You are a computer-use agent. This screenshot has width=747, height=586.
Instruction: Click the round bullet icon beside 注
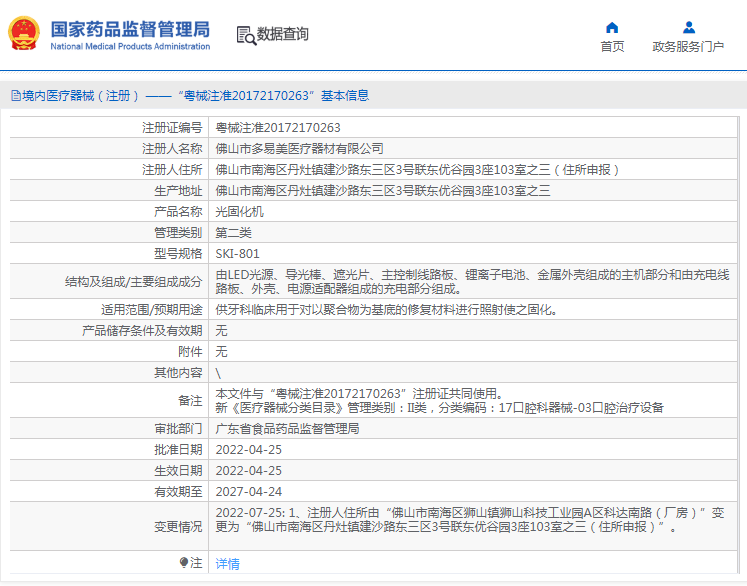point(183,563)
